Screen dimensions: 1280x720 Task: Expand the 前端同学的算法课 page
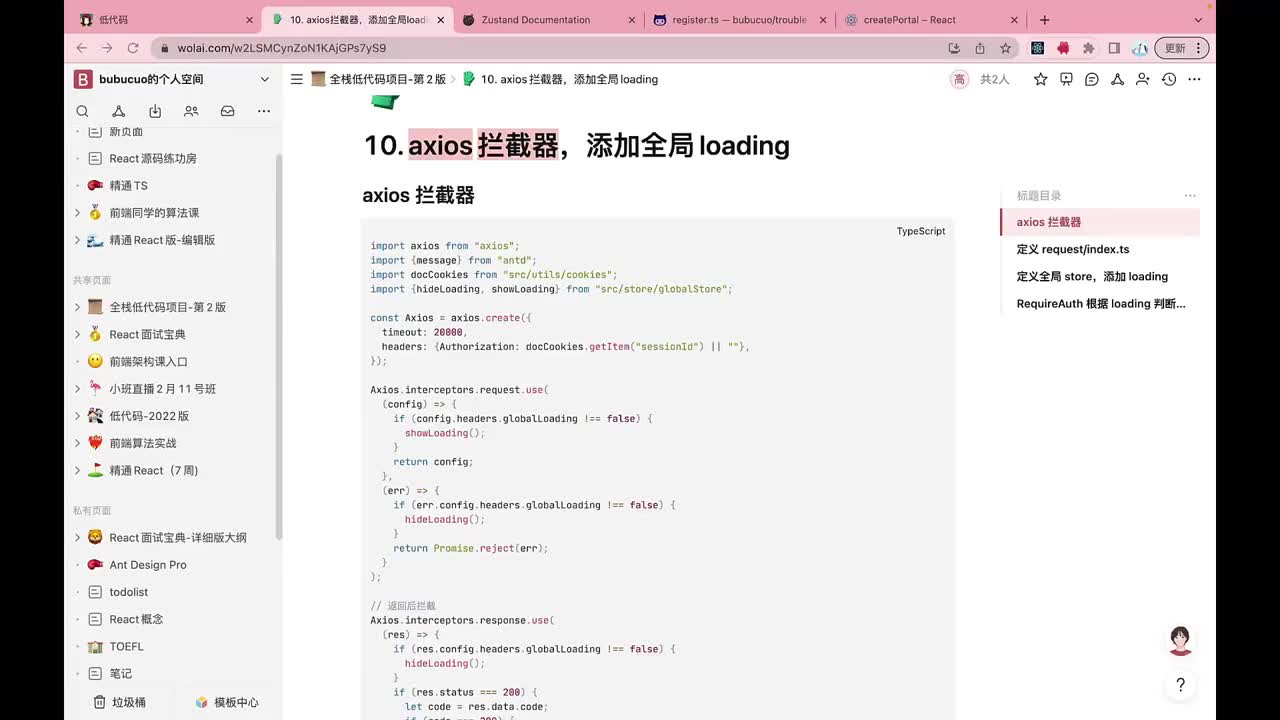77,212
